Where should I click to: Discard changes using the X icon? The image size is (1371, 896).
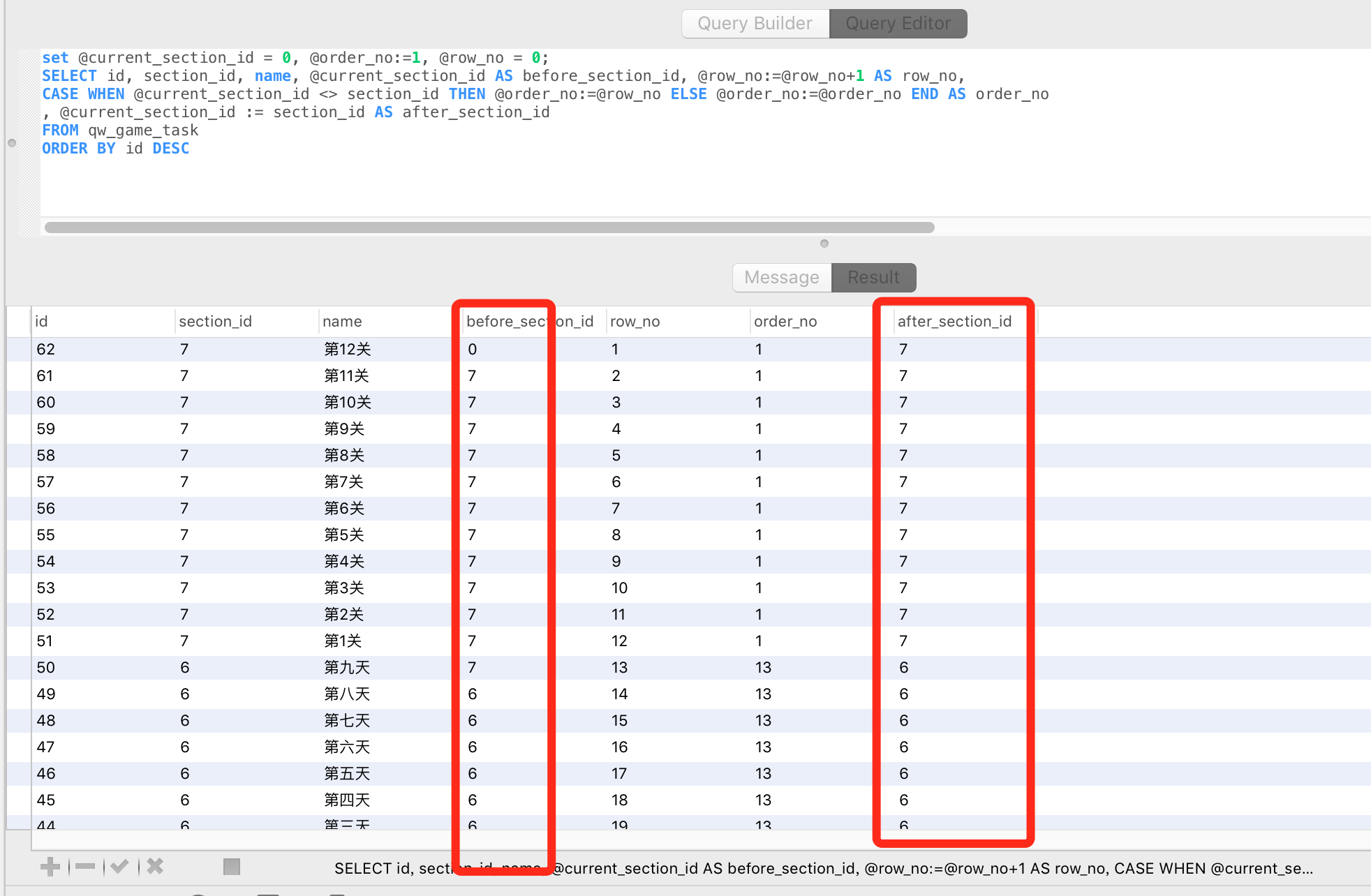click(154, 866)
